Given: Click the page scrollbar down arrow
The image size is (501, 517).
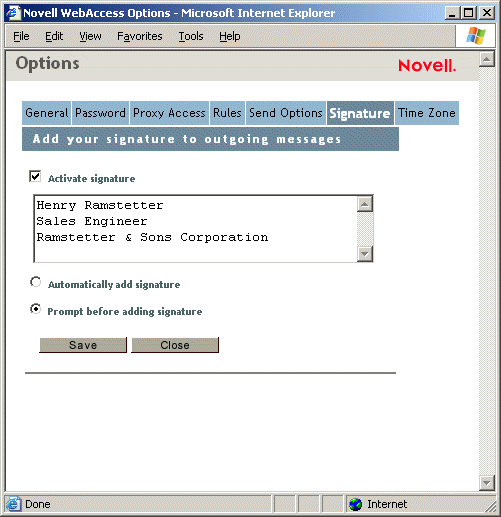Looking at the screenshot, I should tap(487, 483).
